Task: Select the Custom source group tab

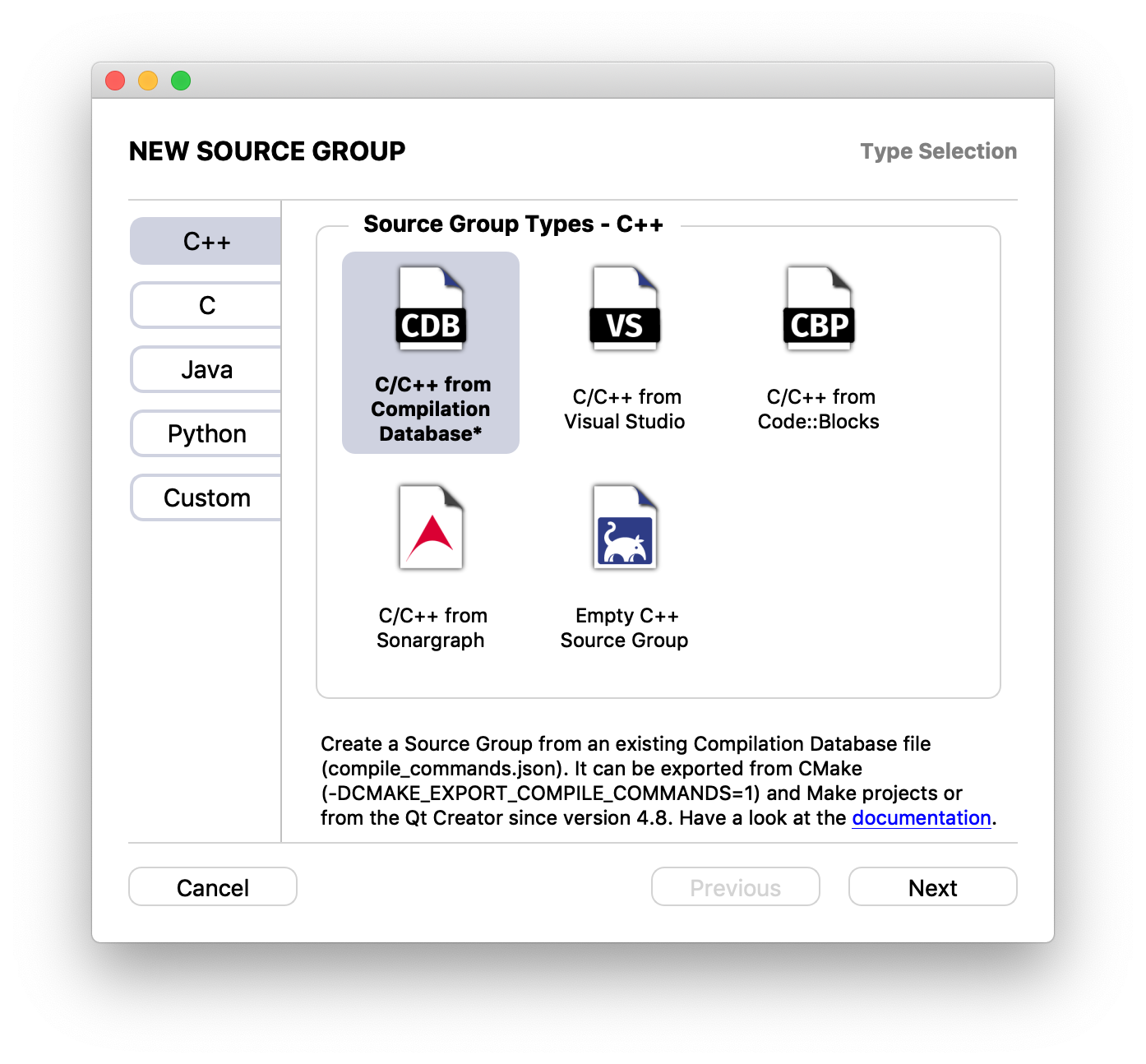Action: [x=206, y=497]
